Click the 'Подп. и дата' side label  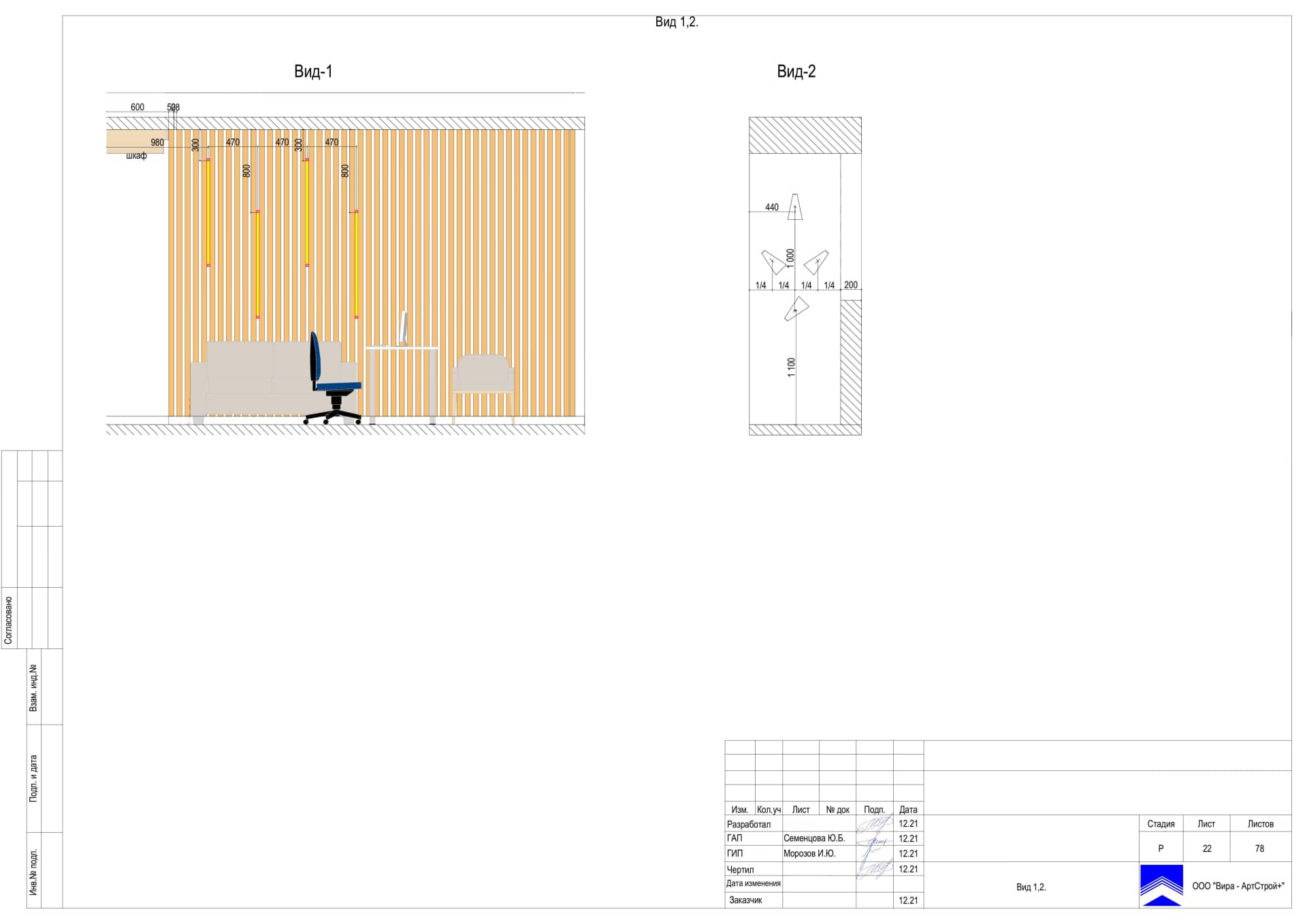33,778
